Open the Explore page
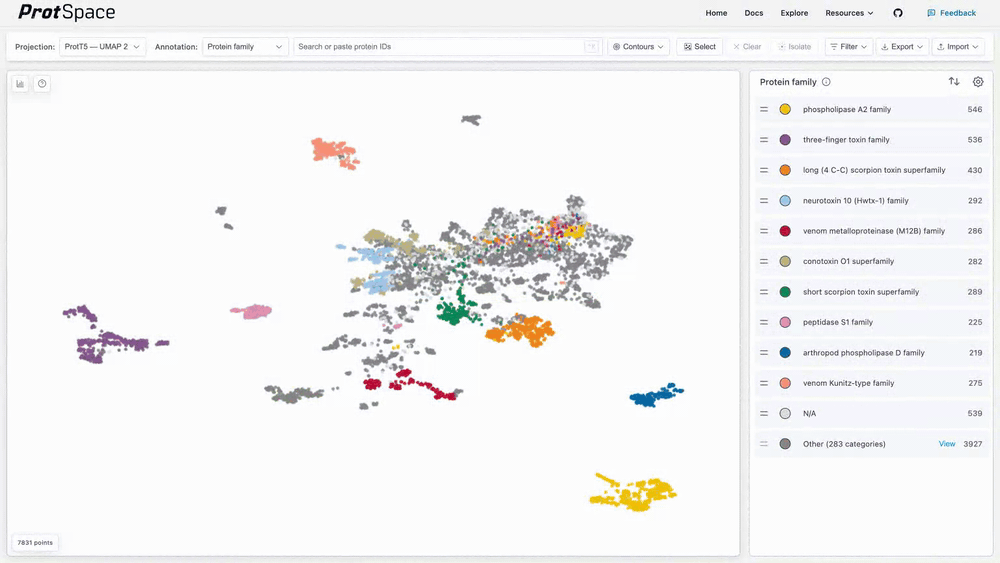 794,13
